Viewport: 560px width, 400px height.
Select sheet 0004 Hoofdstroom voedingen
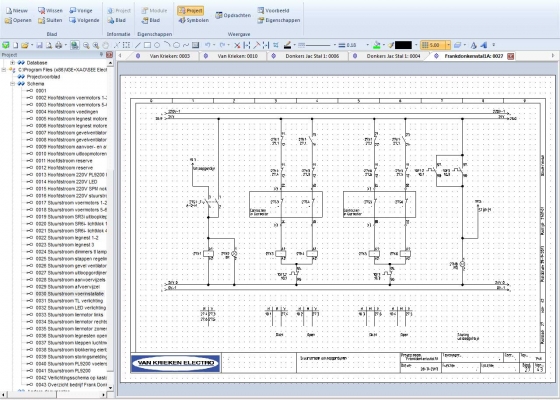point(67,112)
